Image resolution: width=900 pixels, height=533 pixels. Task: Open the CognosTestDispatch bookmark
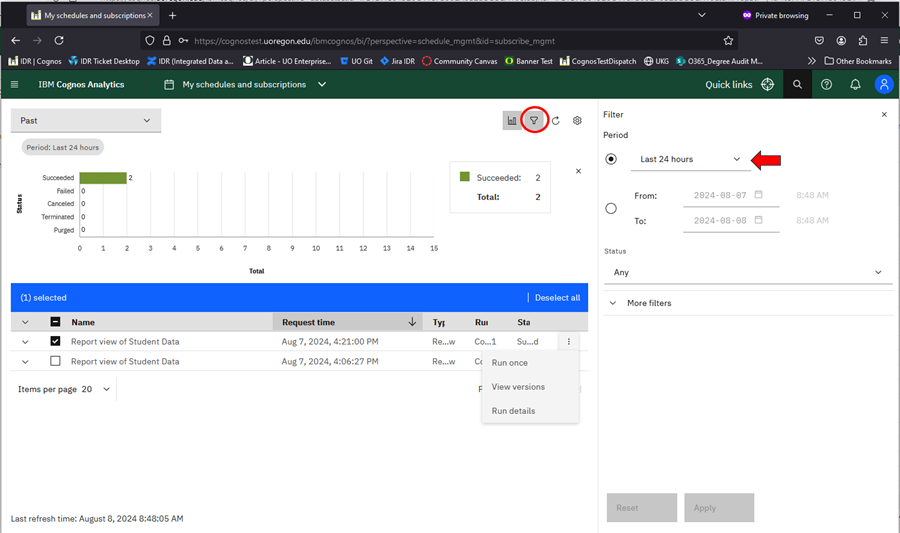tap(598, 61)
